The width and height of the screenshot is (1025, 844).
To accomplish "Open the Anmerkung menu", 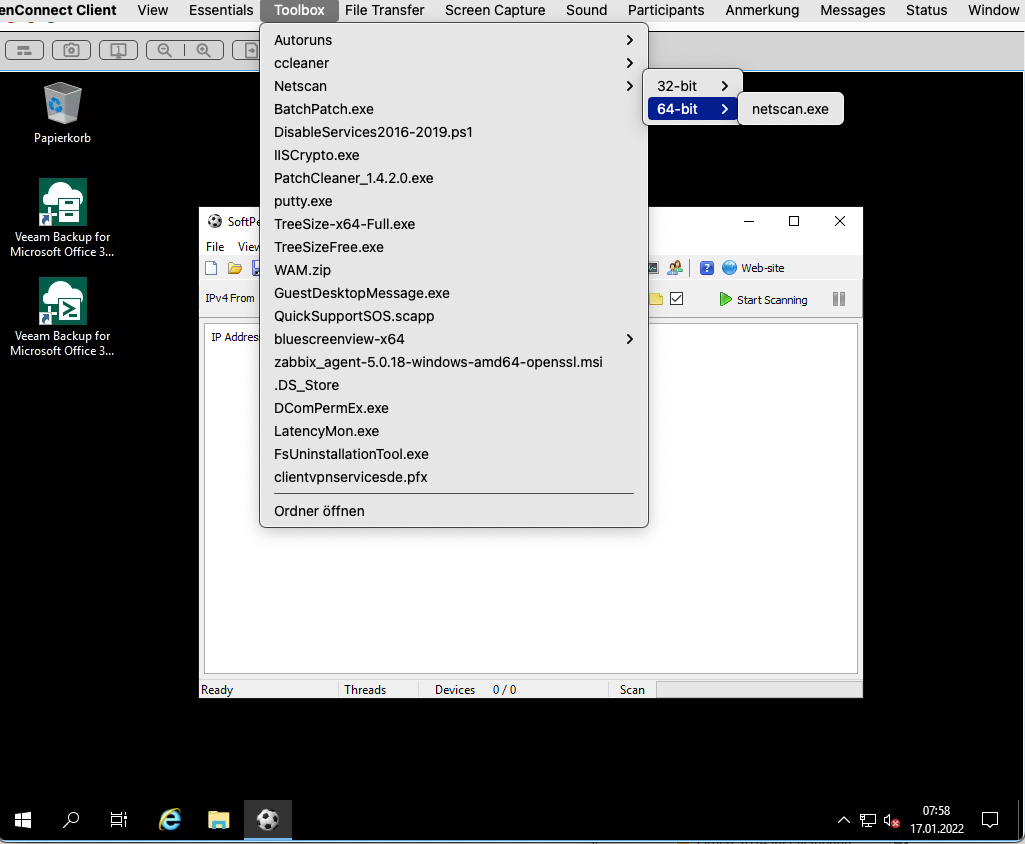I will (x=762, y=10).
